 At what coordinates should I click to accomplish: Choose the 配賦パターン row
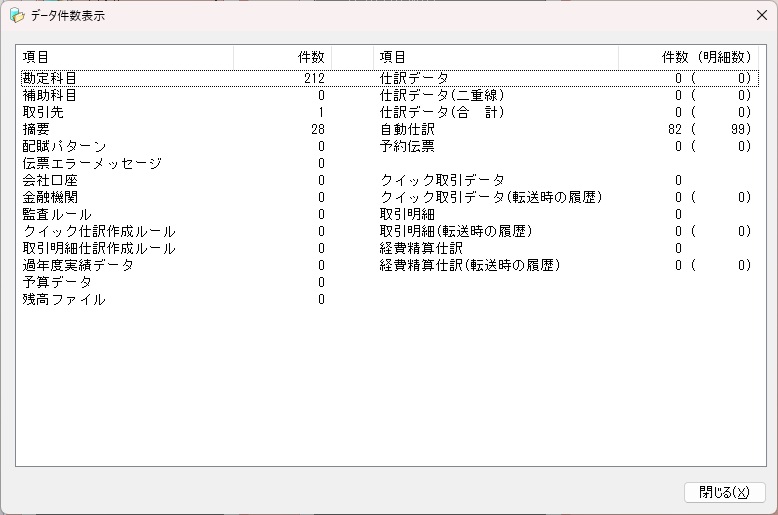pos(64,146)
